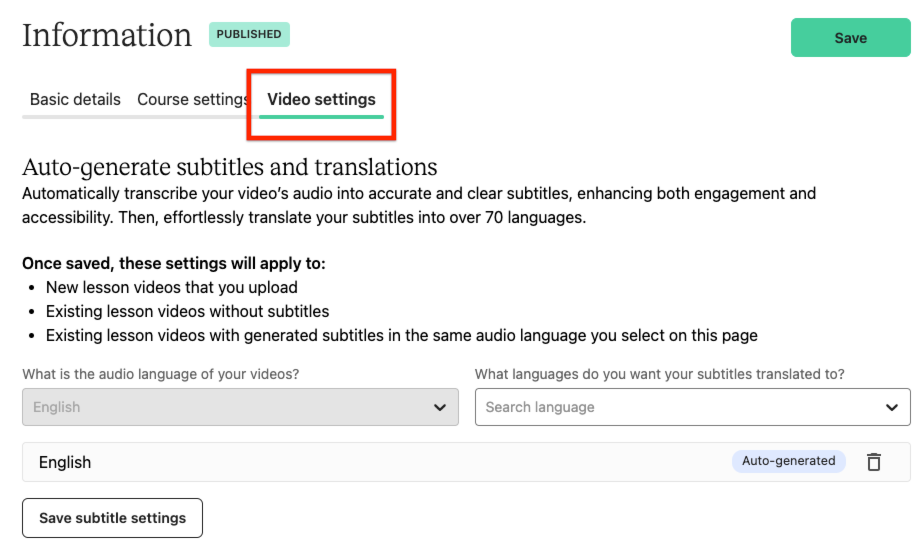The image size is (924, 556).
Task: Delete the English auto-generated subtitle
Action: [873, 462]
